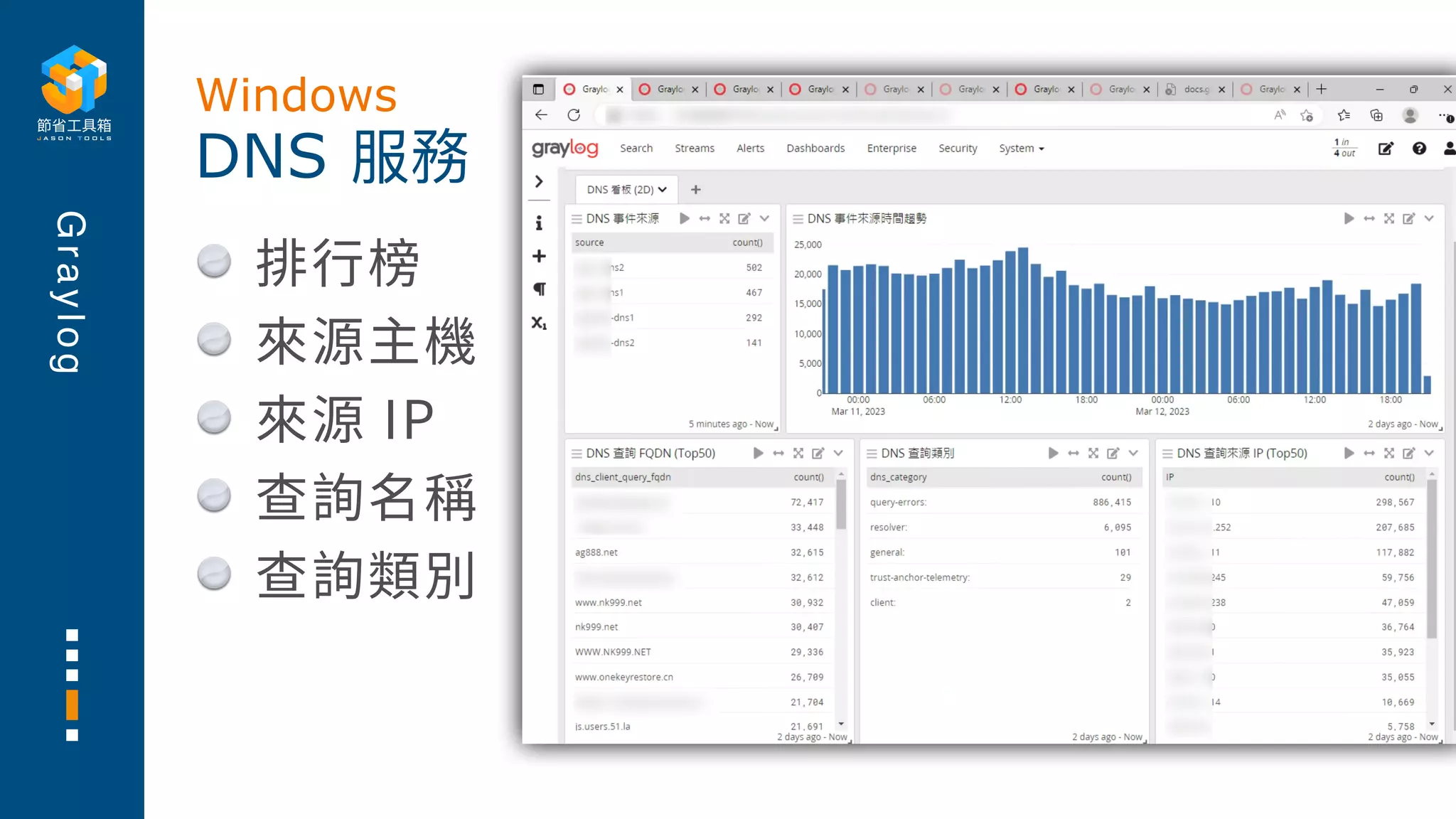Sort by dns_category column header
Viewport: 1456px width, 819px height.
point(898,477)
